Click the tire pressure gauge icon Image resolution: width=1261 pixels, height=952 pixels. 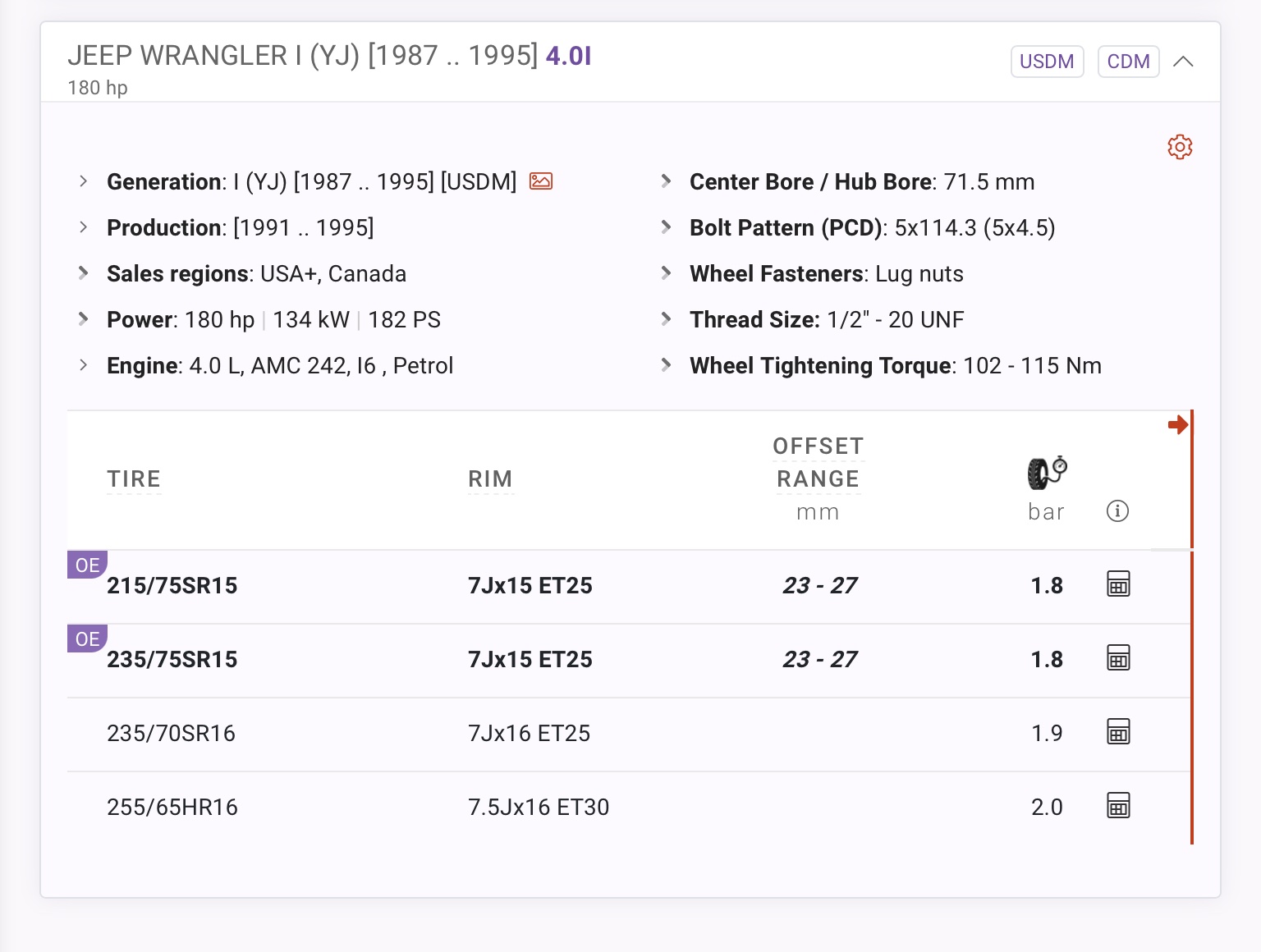(x=1047, y=473)
